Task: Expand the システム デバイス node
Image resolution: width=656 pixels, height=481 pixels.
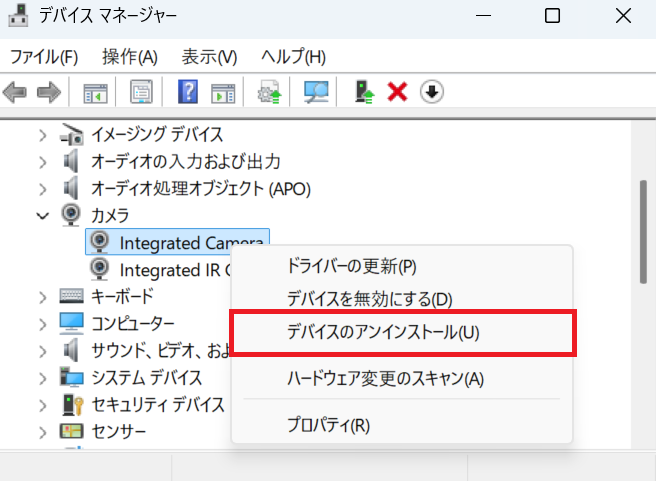Action: point(43,378)
